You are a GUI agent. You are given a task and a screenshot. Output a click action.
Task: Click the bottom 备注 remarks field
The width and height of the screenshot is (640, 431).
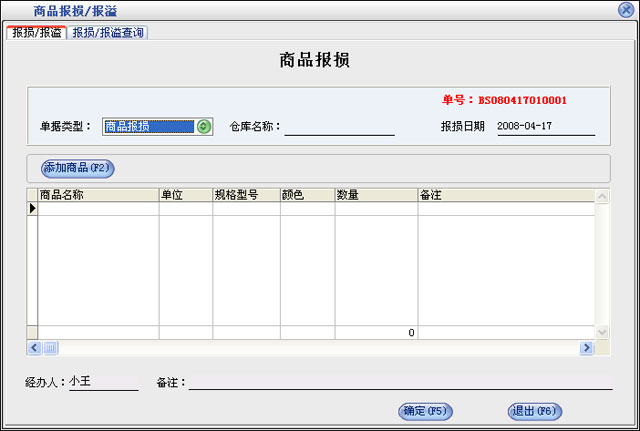pyautogui.click(x=400, y=382)
